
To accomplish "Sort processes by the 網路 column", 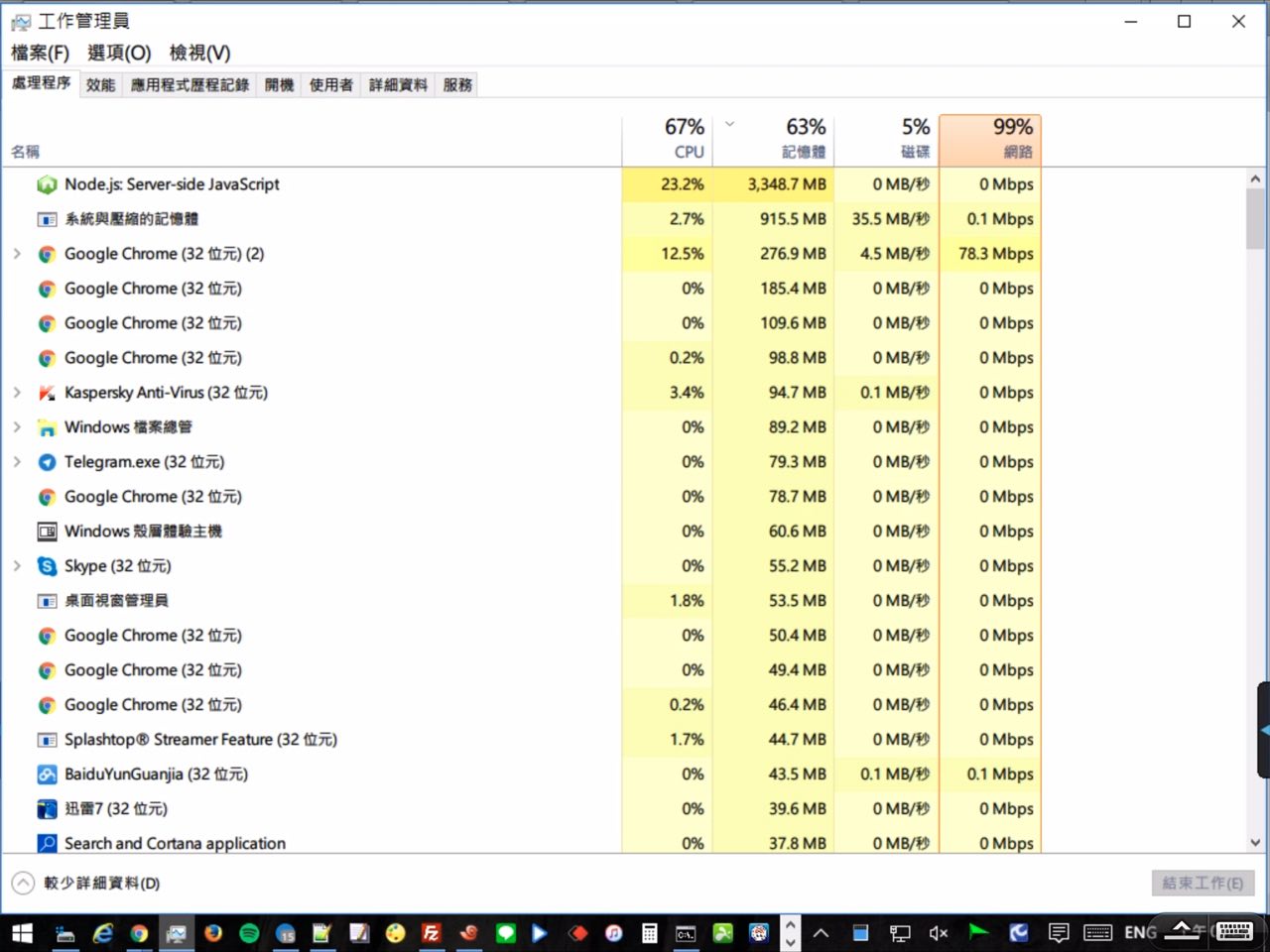I will (x=990, y=140).
